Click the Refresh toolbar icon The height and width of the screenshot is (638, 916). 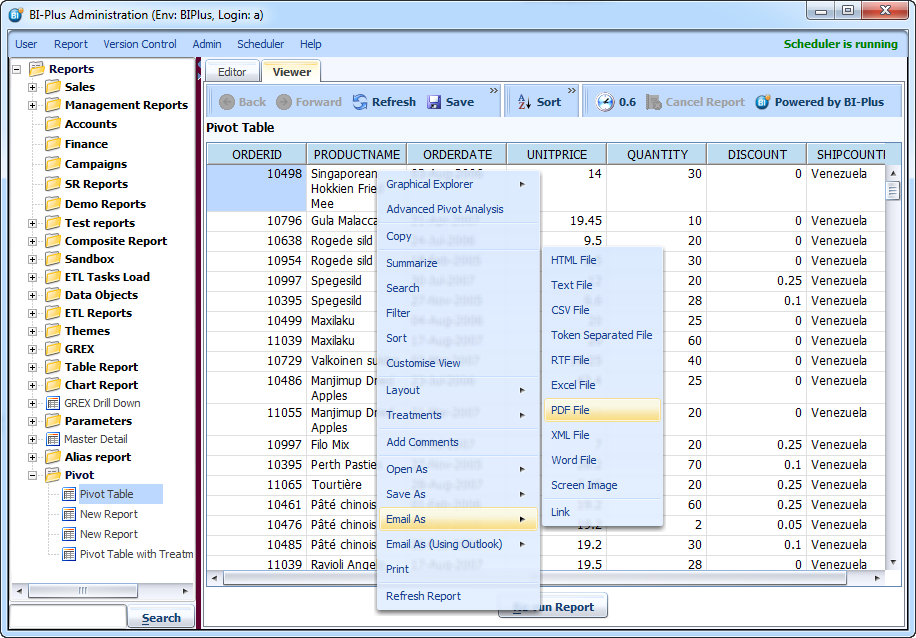point(360,102)
